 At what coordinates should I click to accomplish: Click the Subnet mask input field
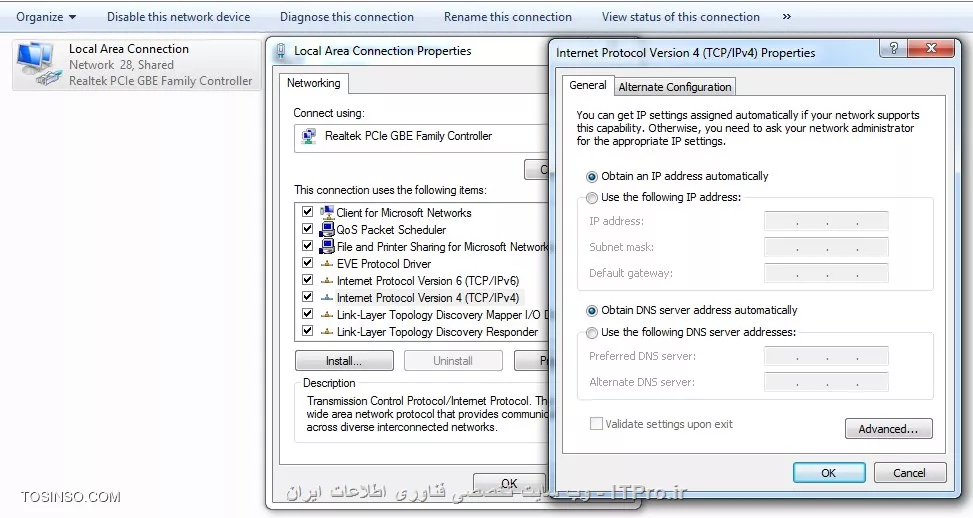(x=826, y=248)
